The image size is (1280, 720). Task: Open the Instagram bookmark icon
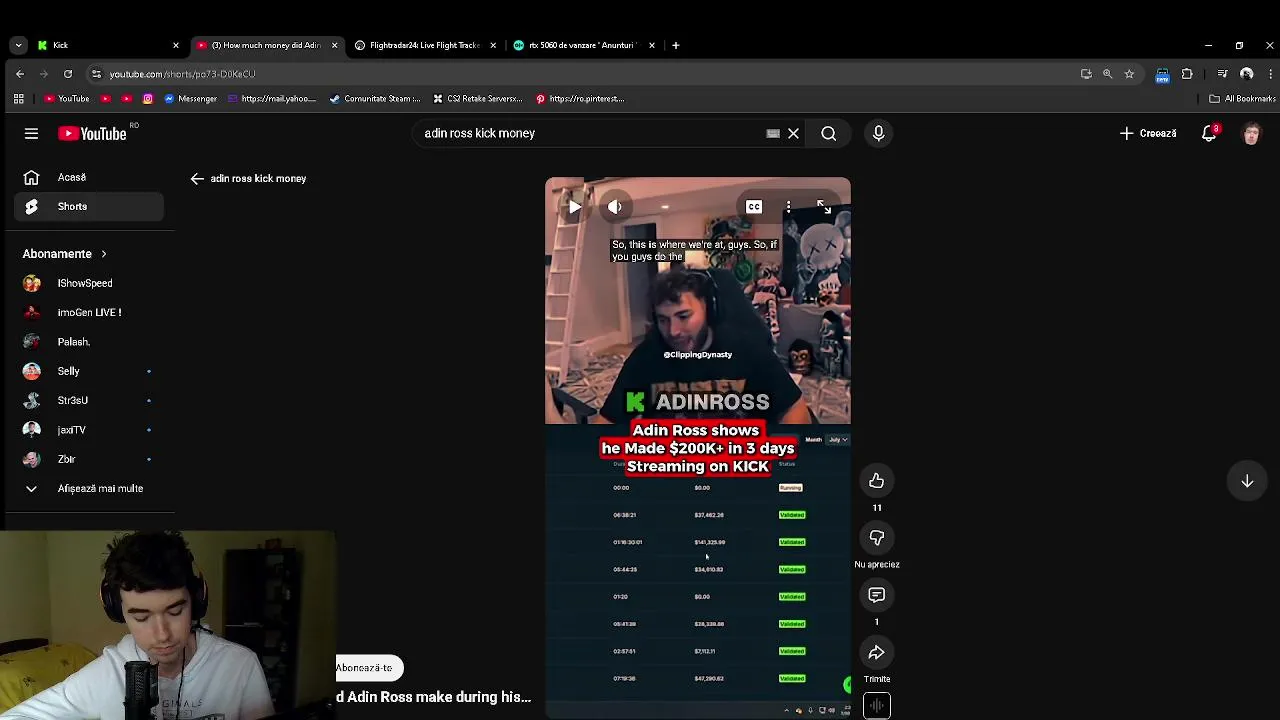pos(148,99)
